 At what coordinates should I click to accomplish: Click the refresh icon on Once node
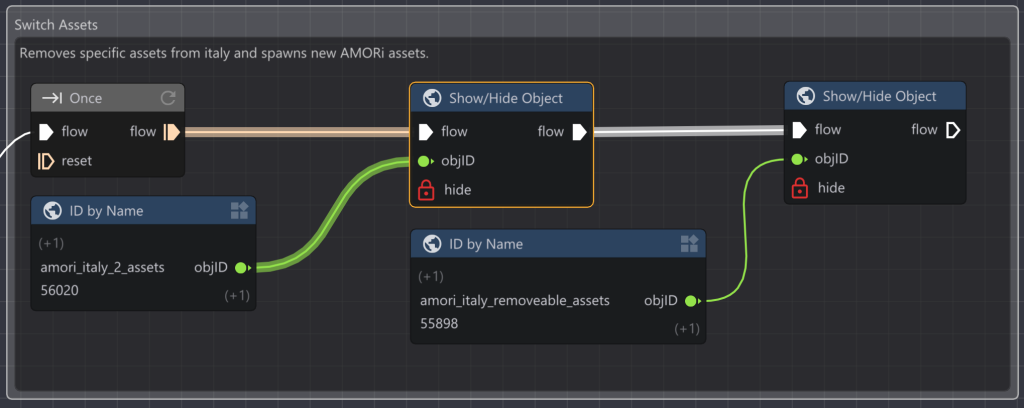coord(167,98)
